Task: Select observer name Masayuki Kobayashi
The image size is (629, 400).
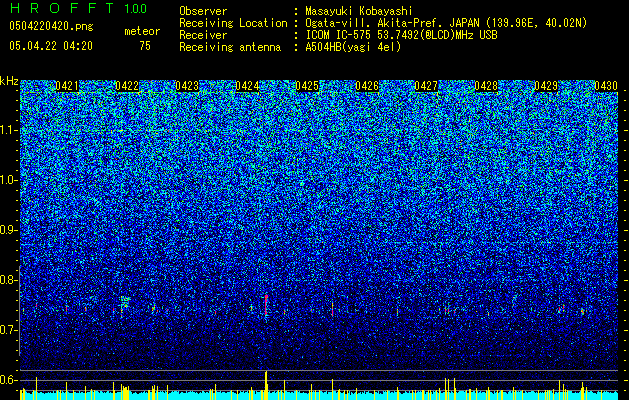Action: tap(359, 11)
